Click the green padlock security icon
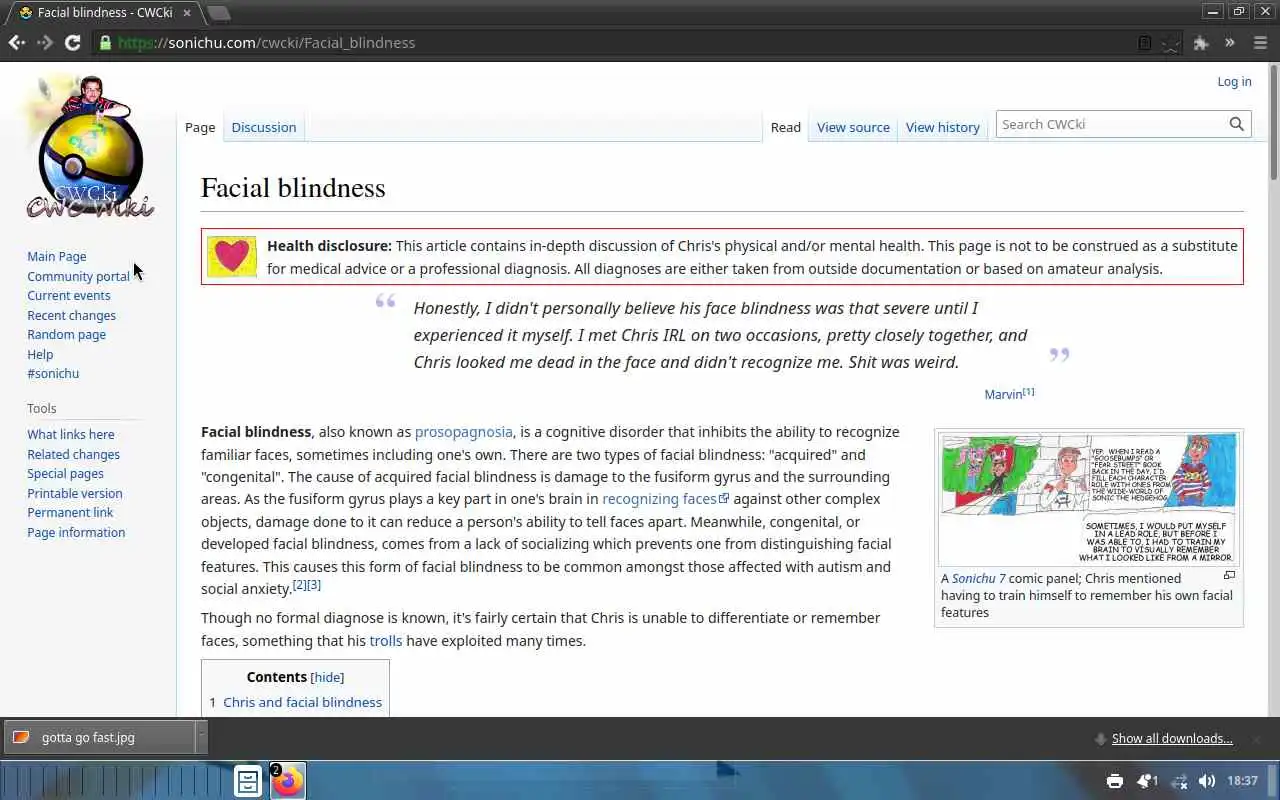 pos(105,42)
